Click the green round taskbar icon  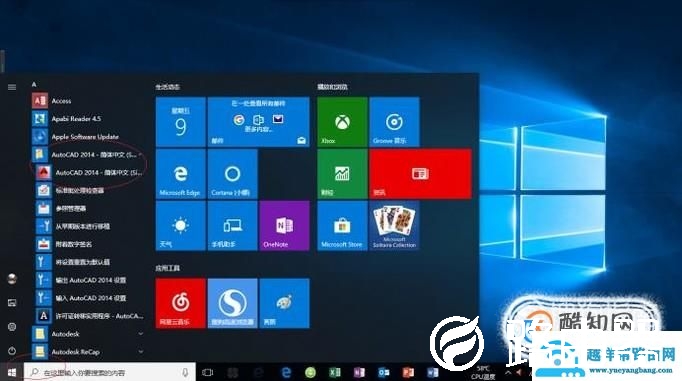[x=310, y=372]
